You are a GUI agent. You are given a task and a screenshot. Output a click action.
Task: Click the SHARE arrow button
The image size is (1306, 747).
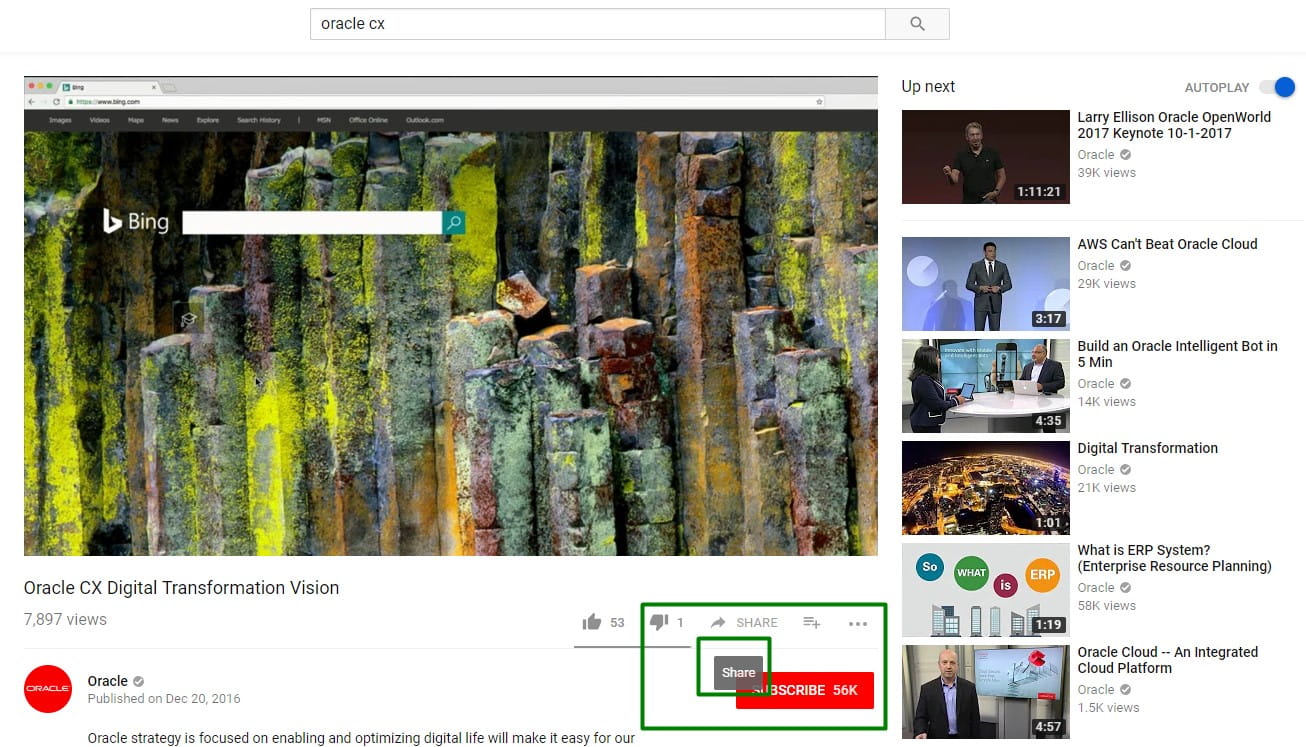[744, 623]
